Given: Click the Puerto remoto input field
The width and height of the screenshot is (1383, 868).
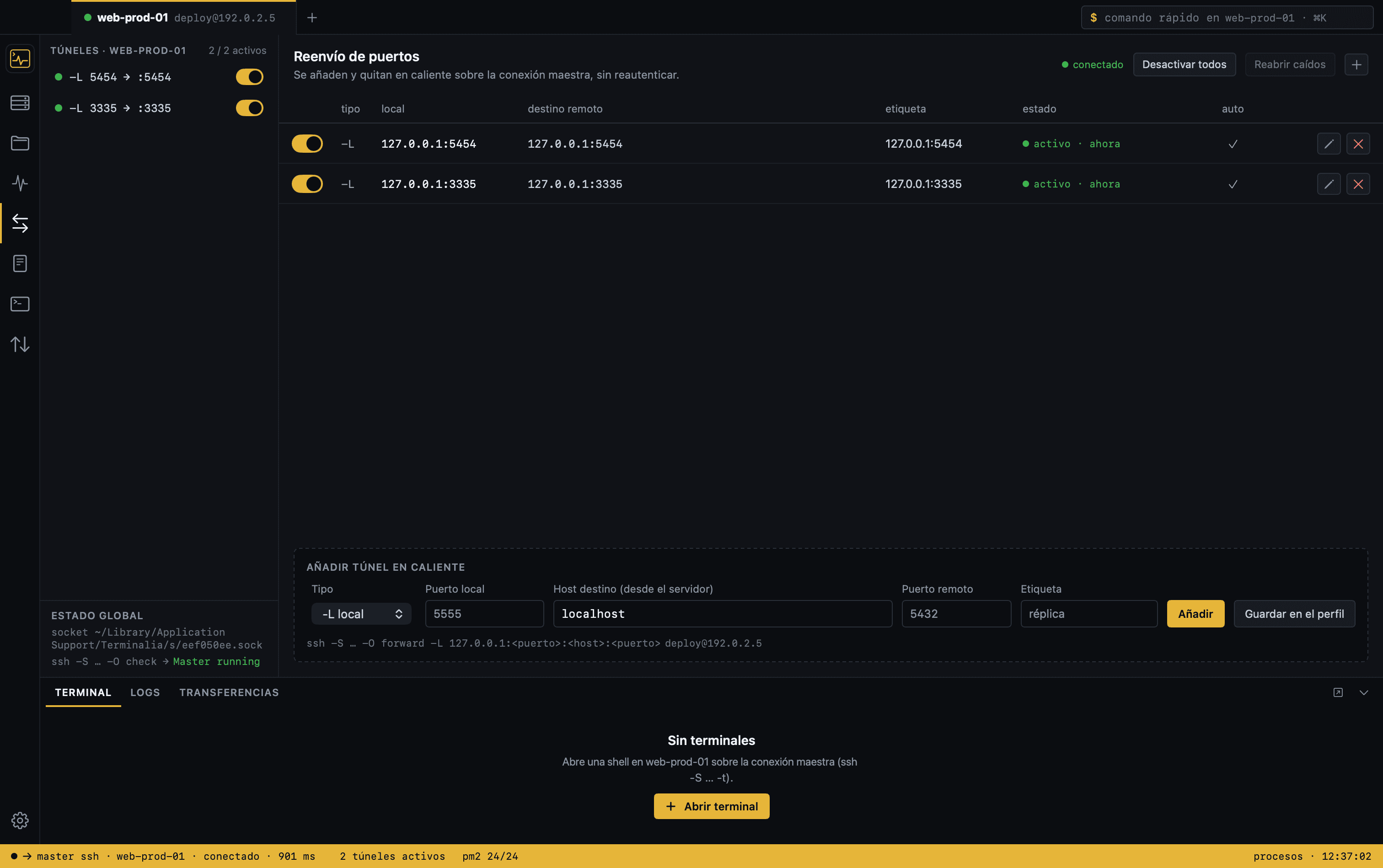Looking at the screenshot, I should tap(956, 614).
